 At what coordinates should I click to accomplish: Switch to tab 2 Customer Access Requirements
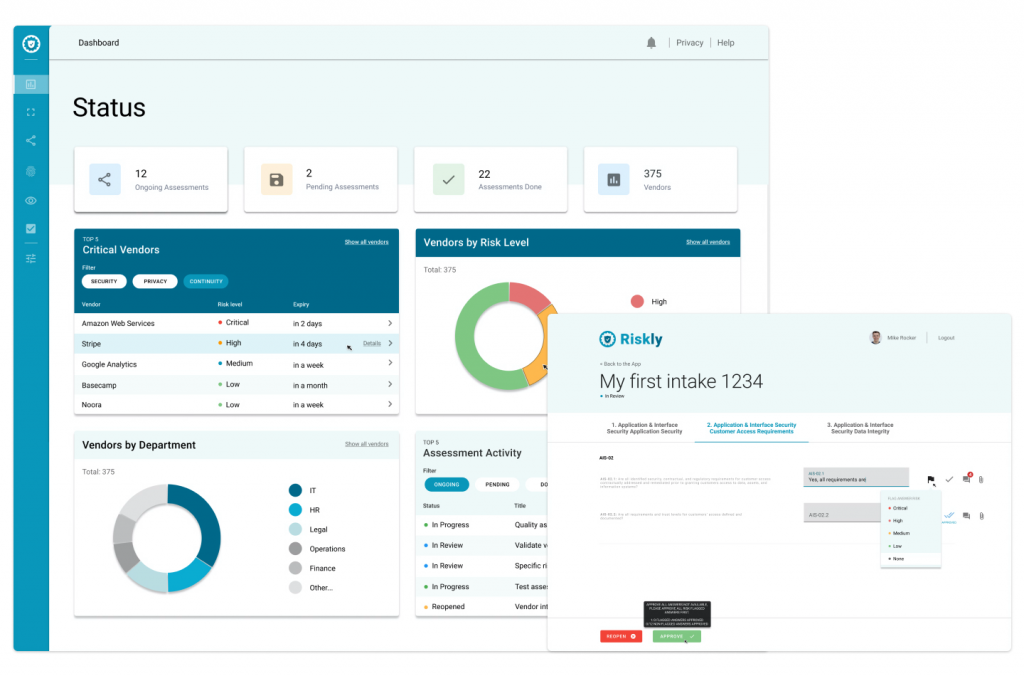click(752, 428)
